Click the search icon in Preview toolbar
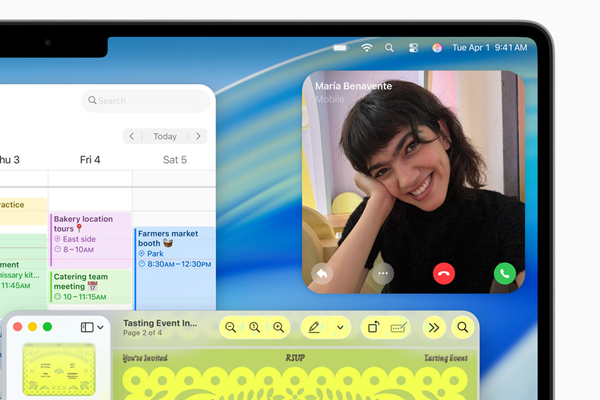This screenshot has height=400, width=600. (x=463, y=328)
